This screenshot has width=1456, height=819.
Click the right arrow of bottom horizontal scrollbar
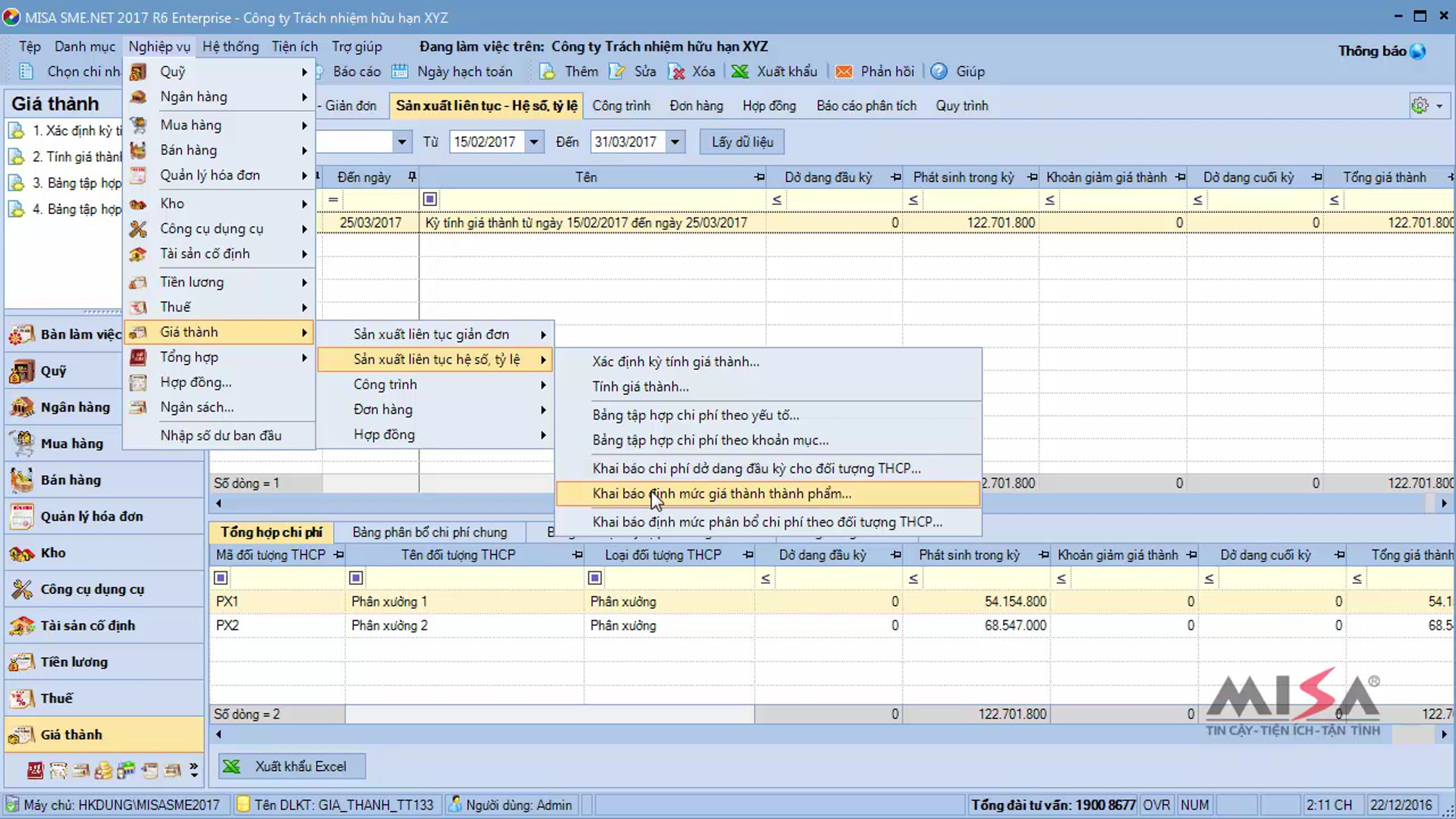pyautogui.click(x=1444, y=734)
